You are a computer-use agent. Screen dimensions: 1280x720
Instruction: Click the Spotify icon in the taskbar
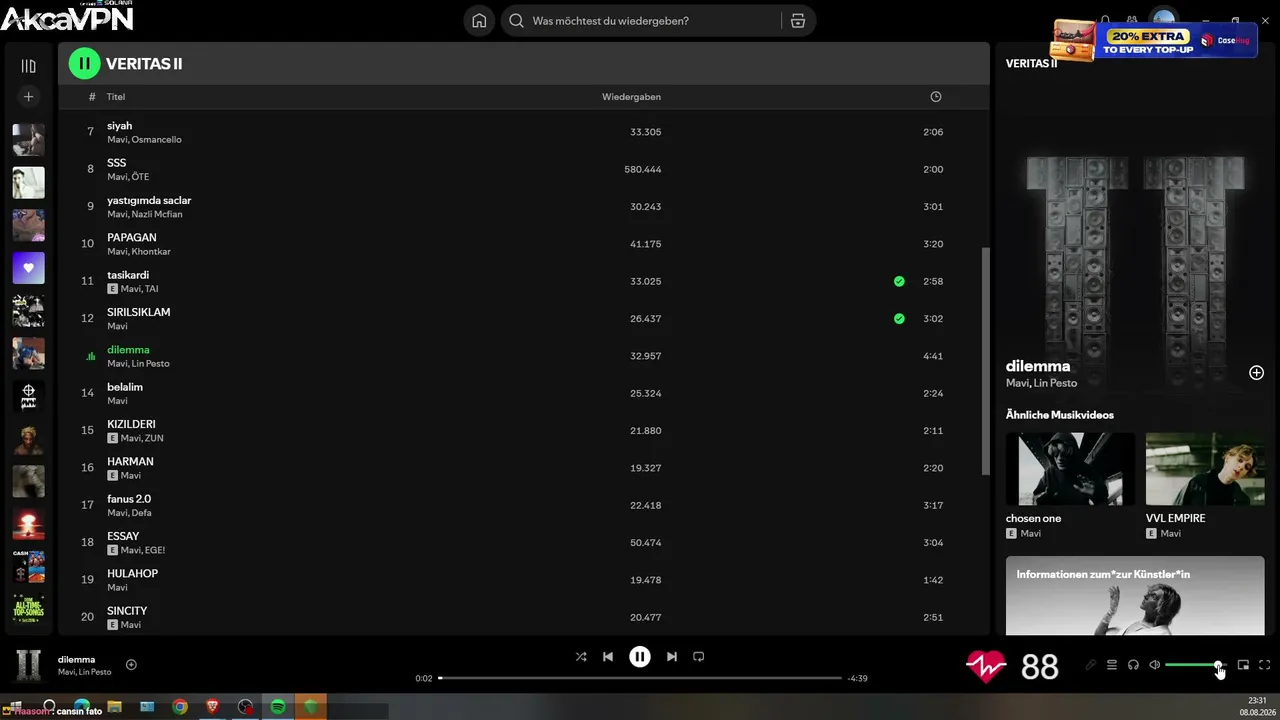pos(278,707)
